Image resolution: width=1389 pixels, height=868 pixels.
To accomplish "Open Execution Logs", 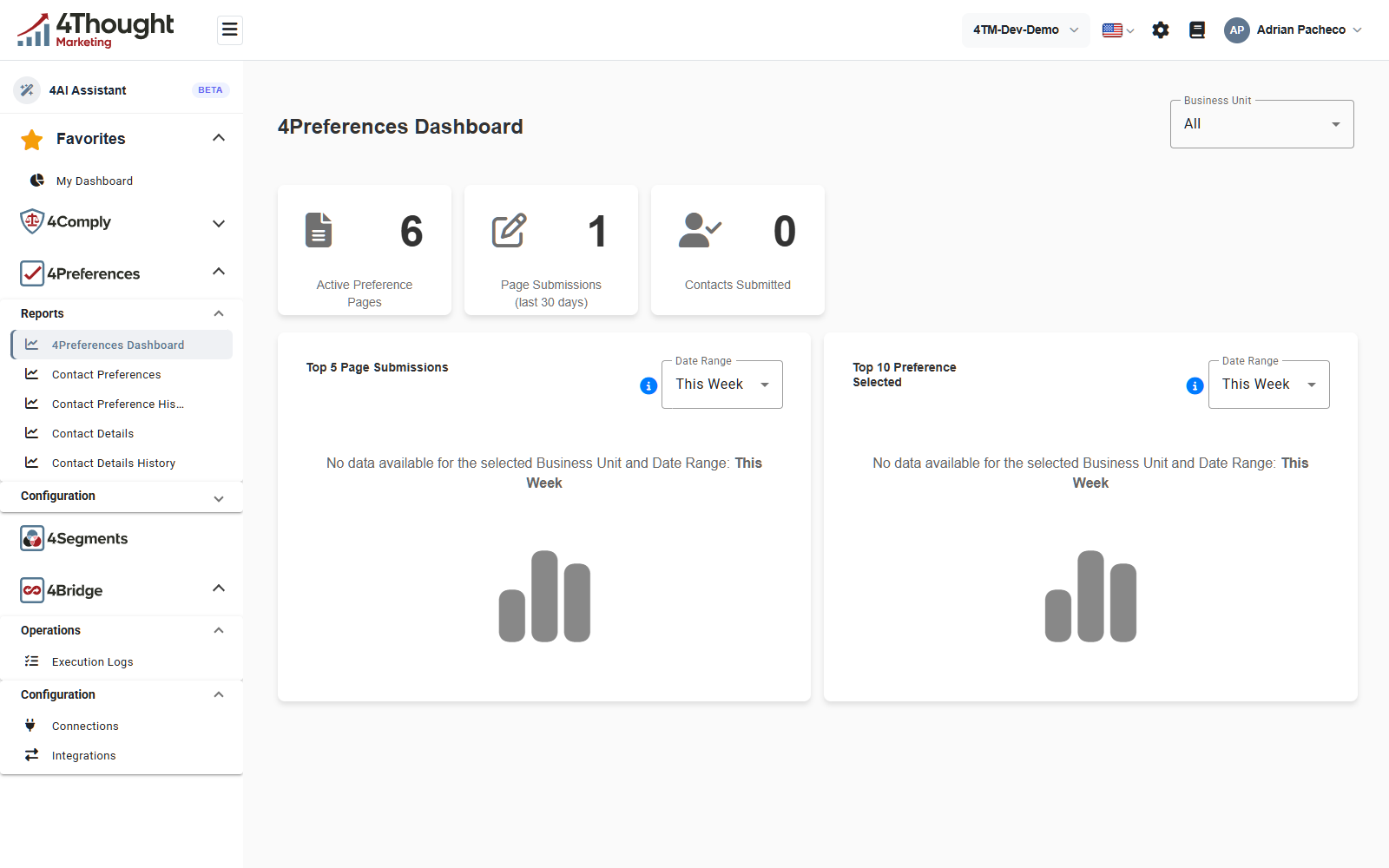I will pos(92,661).
